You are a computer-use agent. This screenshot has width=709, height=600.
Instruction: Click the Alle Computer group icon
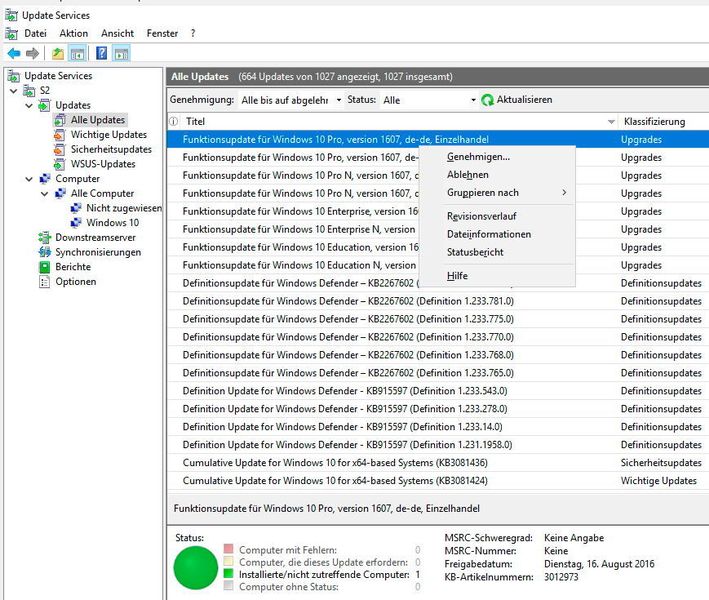pyautogui.click(x=60, y=194)
